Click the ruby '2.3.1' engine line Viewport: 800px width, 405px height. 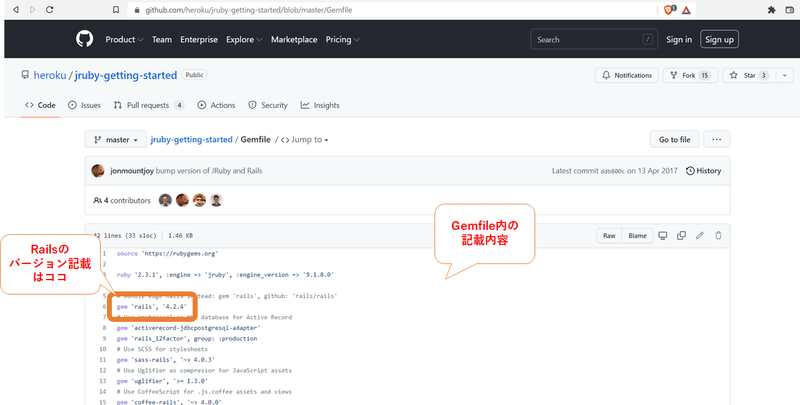[x=225, y=274]
